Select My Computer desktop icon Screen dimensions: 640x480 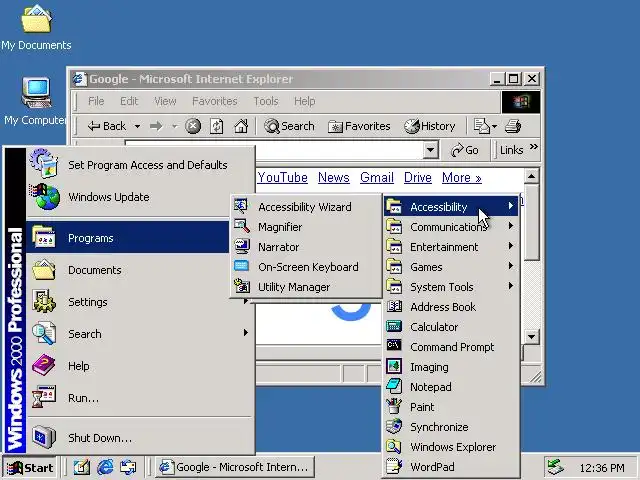tap(36, 101)
